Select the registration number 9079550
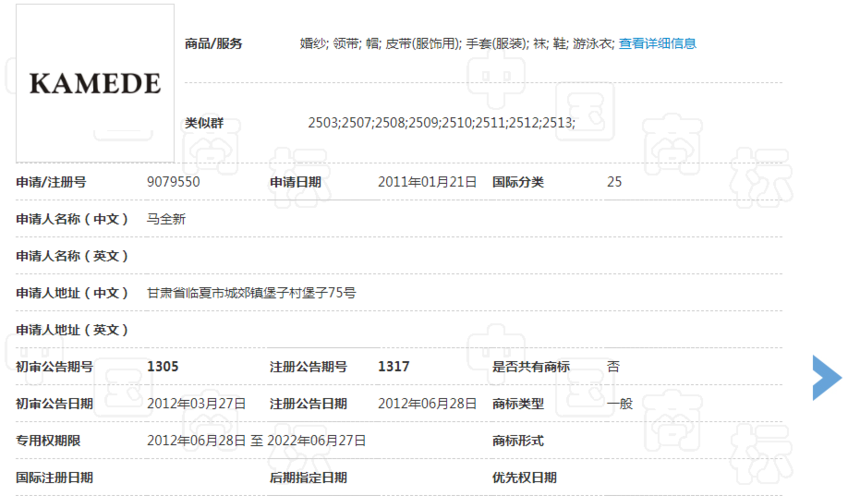This screenshot has width=860, height=496. (x=173, y=182)
